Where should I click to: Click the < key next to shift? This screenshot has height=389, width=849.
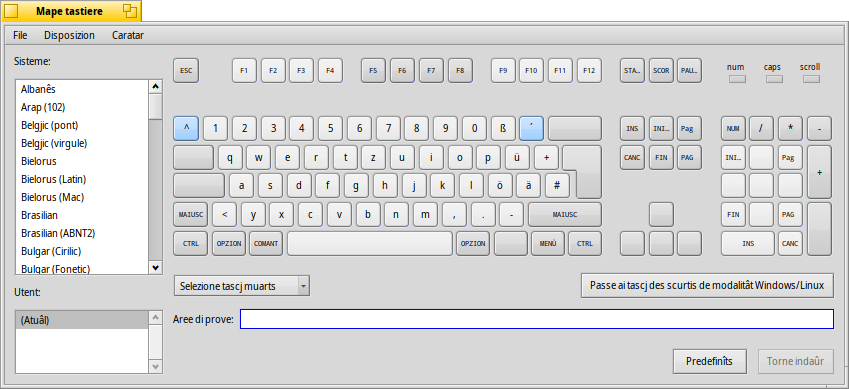pyautogui.click(x=225, y=215)
